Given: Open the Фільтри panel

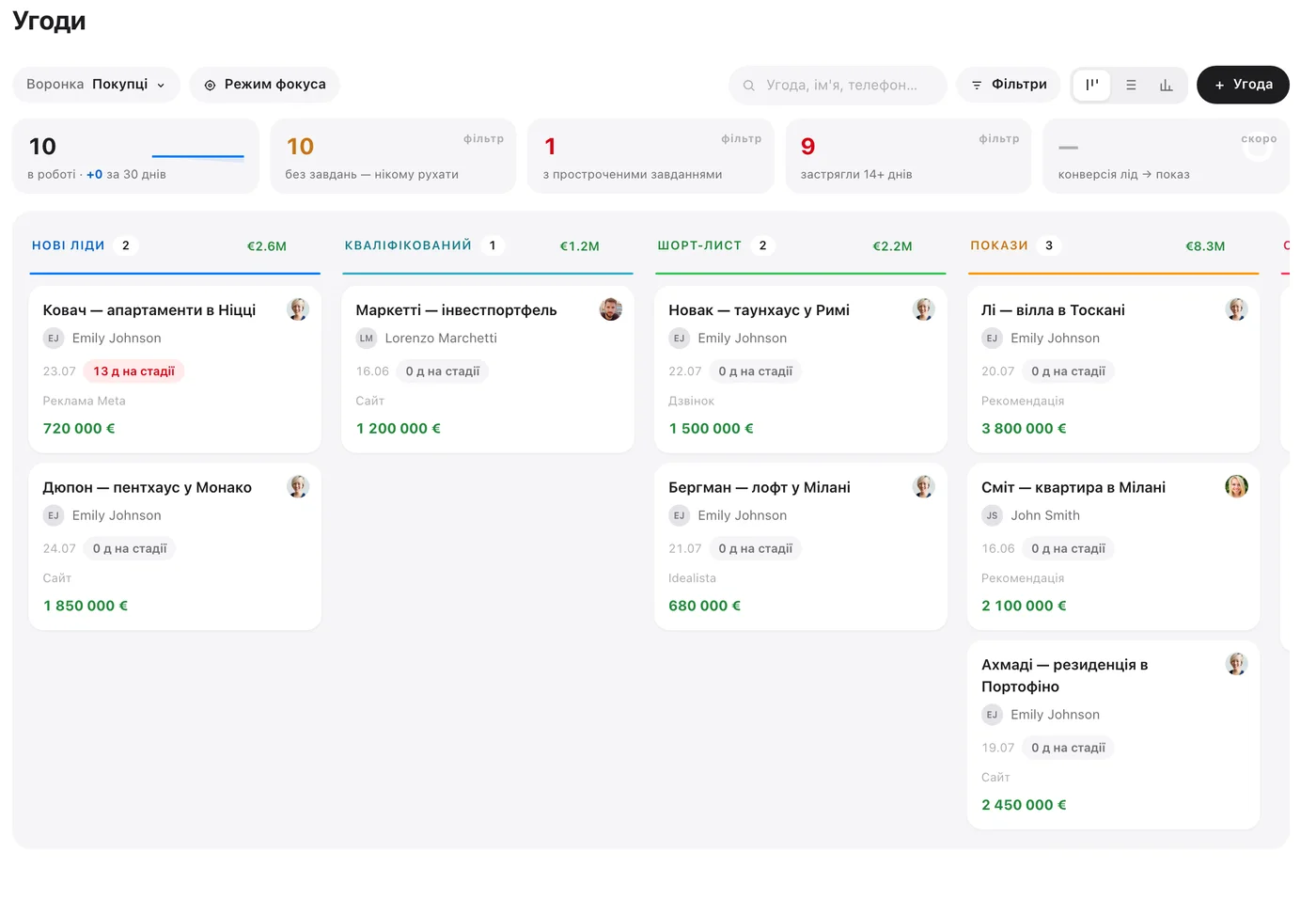Looking at the screenshot, I should pyautogui.click(x=1009, y=85).
